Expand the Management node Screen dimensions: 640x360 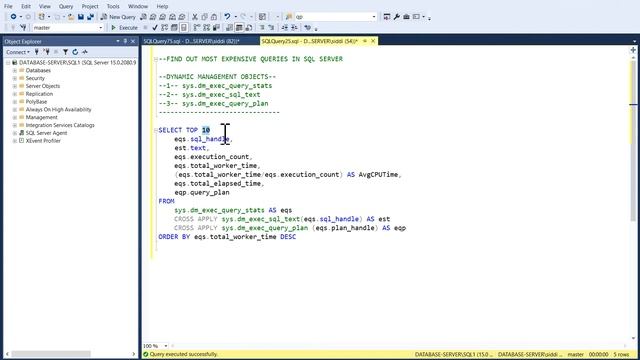[15, 118]
